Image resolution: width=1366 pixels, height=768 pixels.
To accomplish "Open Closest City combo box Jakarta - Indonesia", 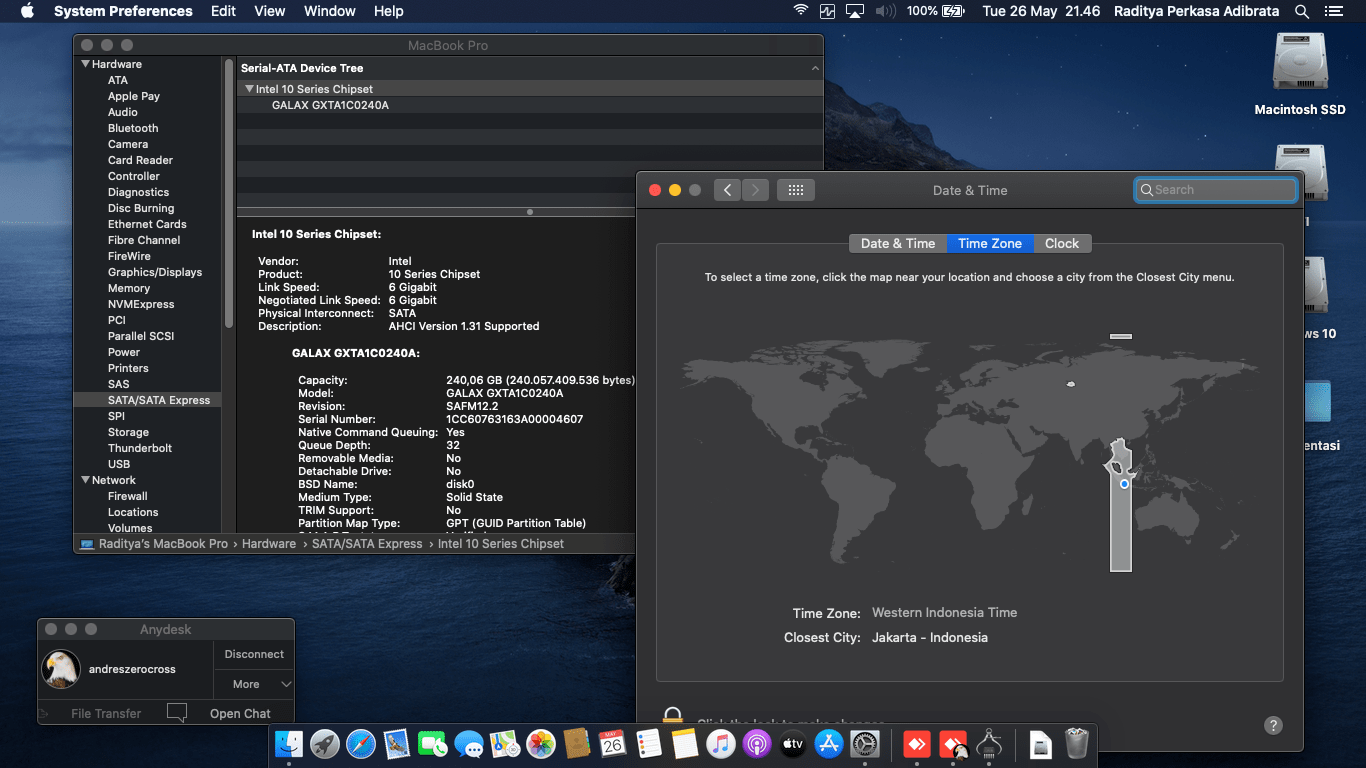I will point(930,637).
